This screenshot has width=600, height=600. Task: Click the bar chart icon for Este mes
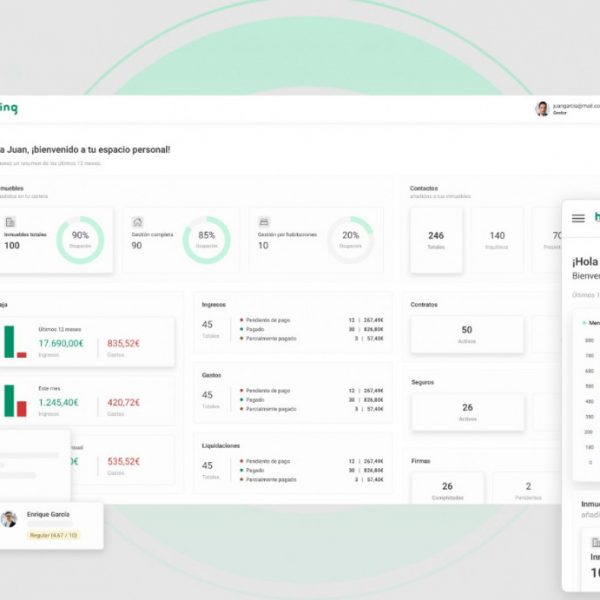[14, 400]
